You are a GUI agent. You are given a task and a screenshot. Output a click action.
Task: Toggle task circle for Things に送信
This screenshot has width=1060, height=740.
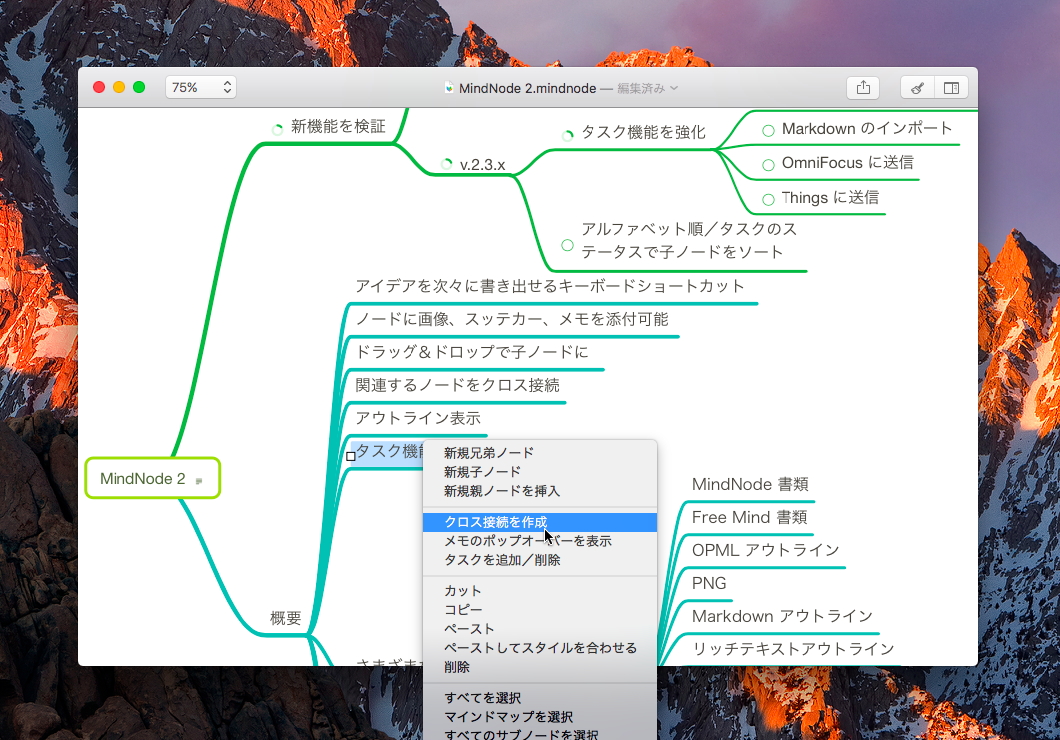[x=768, y=199]
